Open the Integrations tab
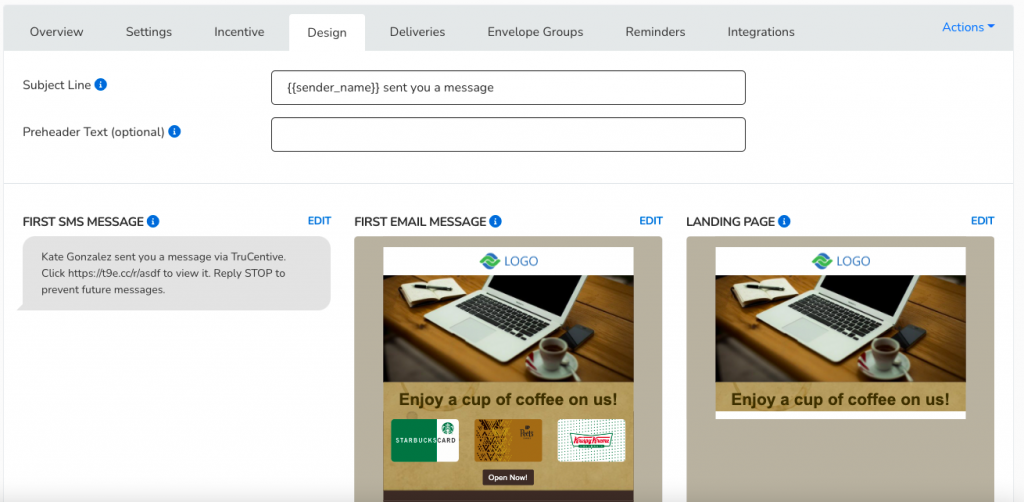This screenshot has height=502, width=1024. click(761, 32)
